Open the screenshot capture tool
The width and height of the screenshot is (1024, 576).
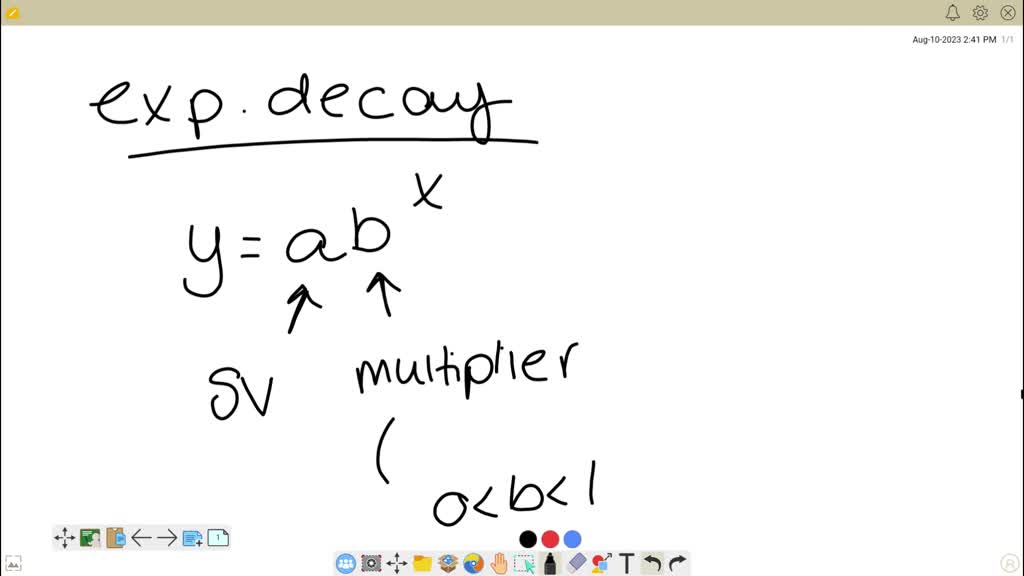371,563
